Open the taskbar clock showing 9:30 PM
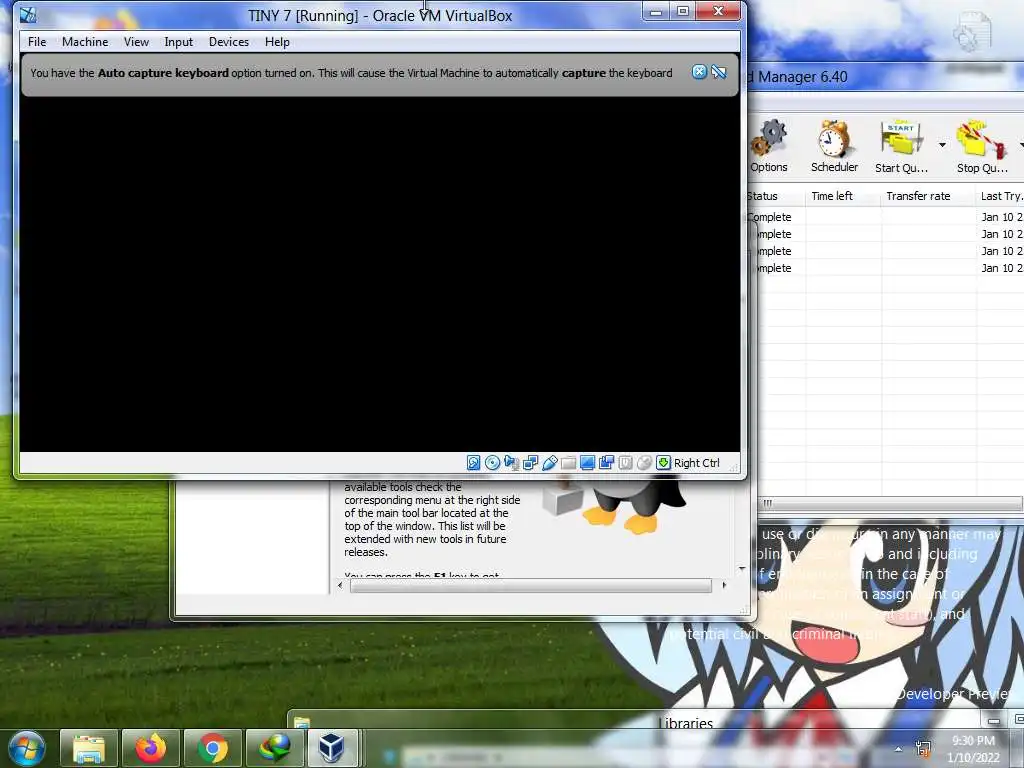1024x768 pixels. 974,749
